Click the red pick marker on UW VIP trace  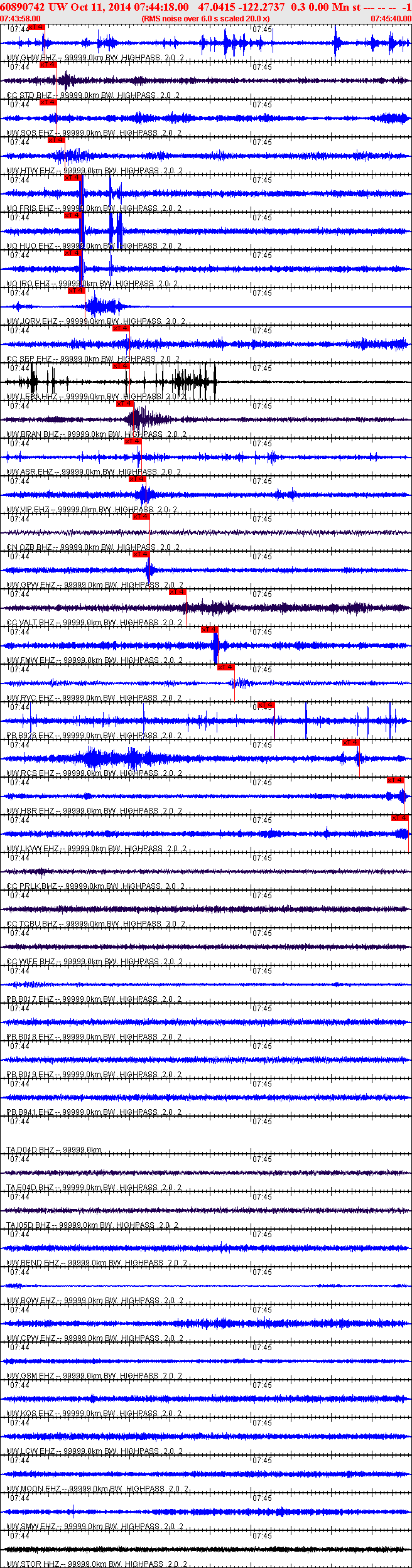pyautogui.click(x=137, y=479)
